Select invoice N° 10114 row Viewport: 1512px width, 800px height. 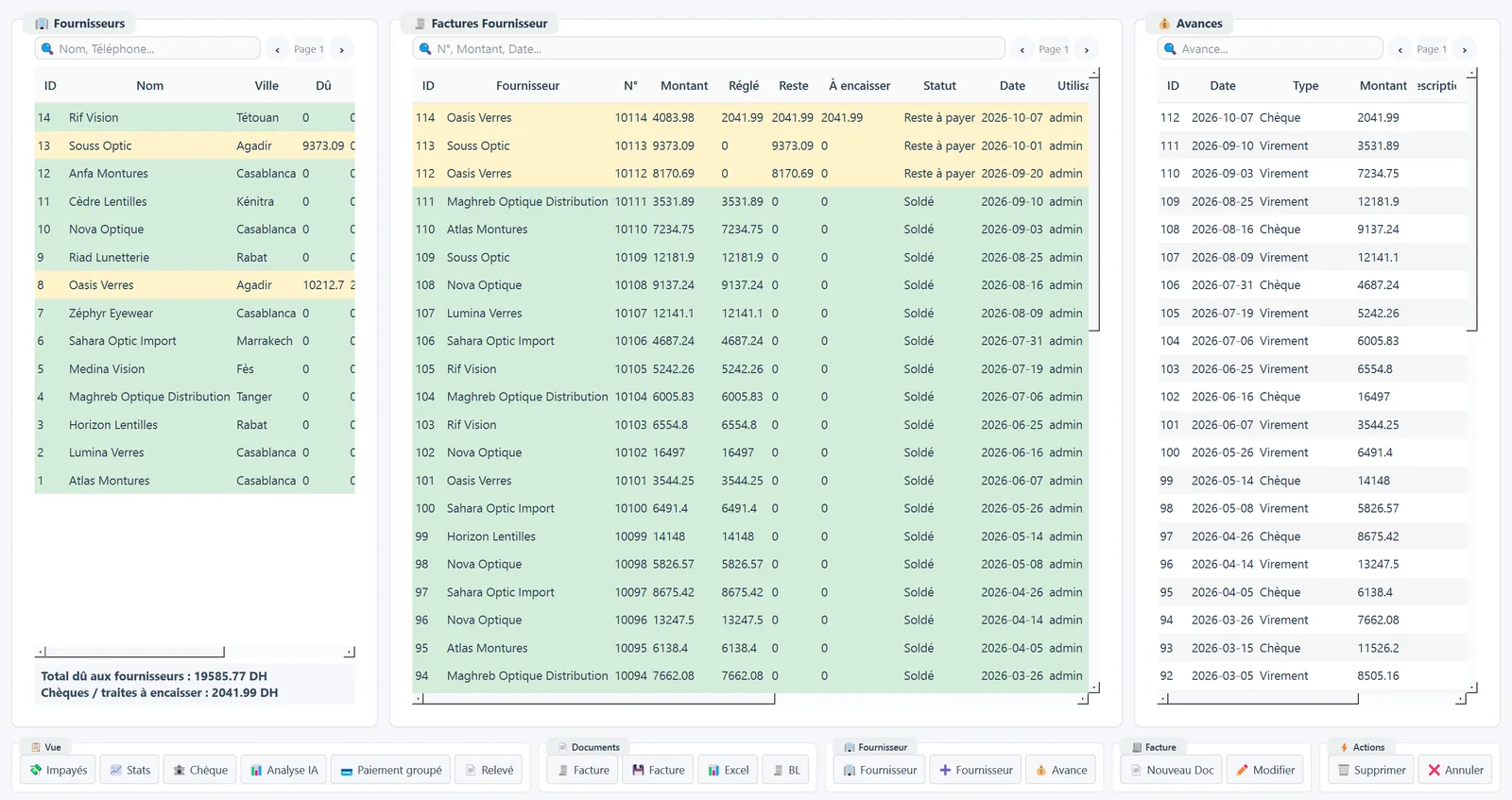click(x=750, y=118)
